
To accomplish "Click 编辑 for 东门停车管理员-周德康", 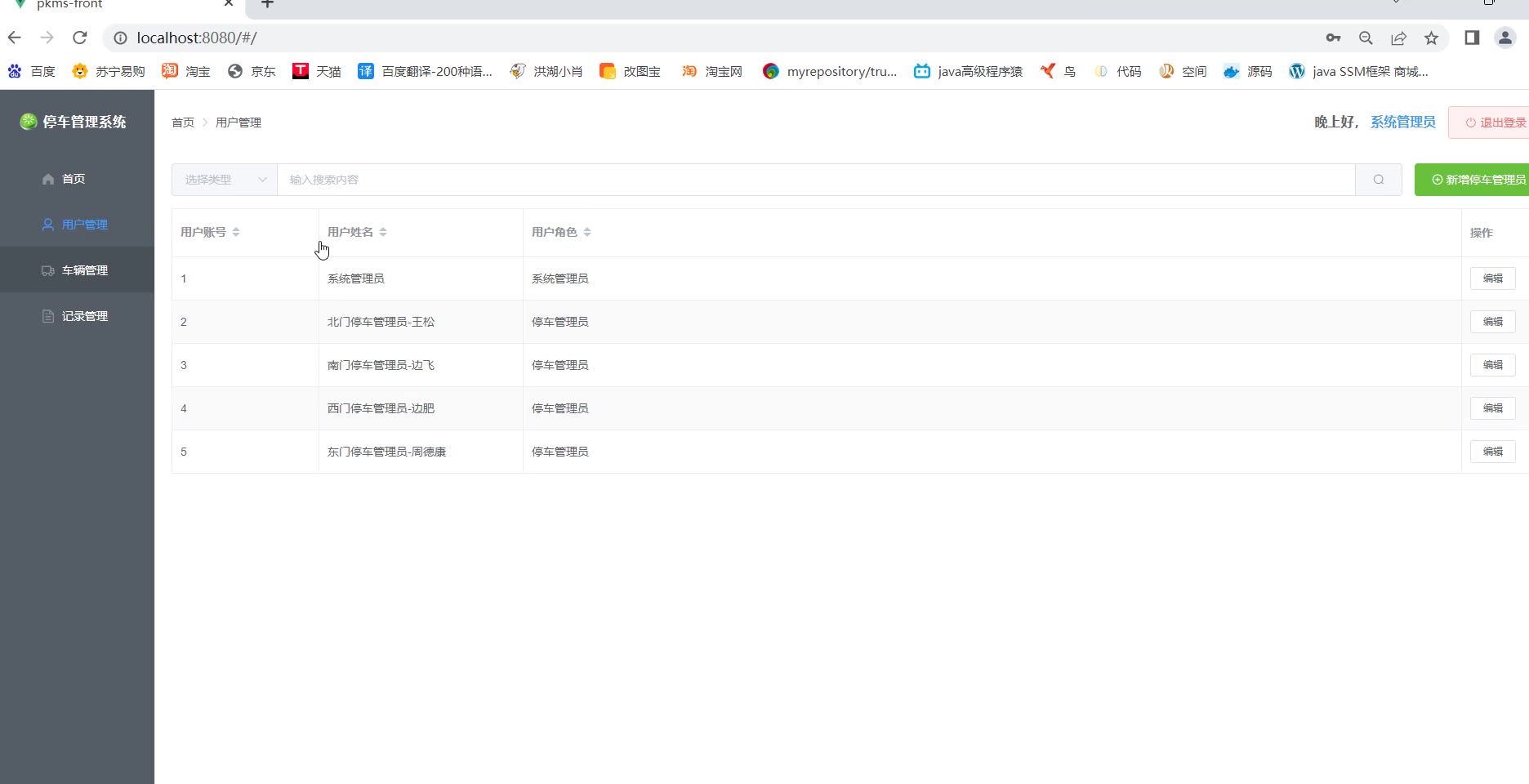I will click(1493, 452).
